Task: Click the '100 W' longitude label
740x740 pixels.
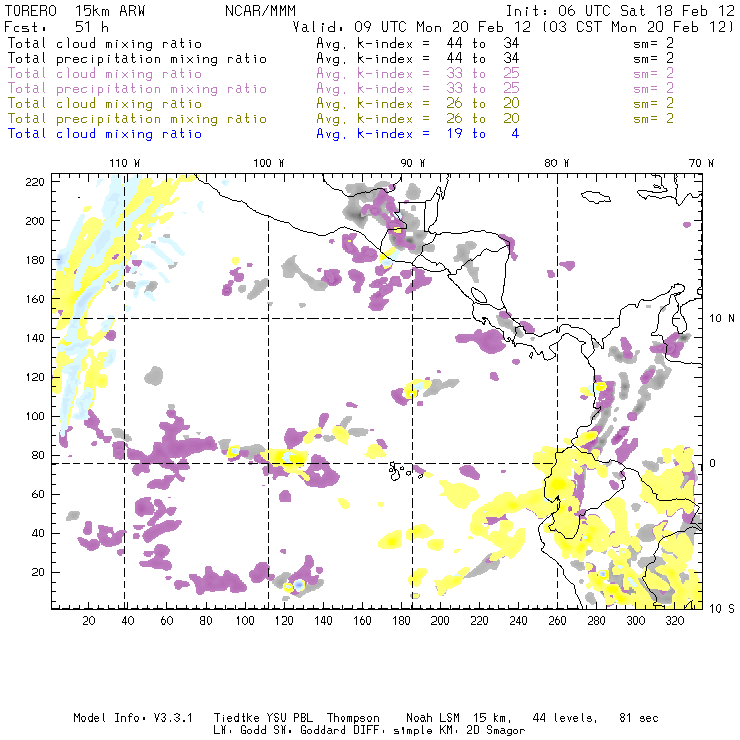Action: (x=269, y=163)
